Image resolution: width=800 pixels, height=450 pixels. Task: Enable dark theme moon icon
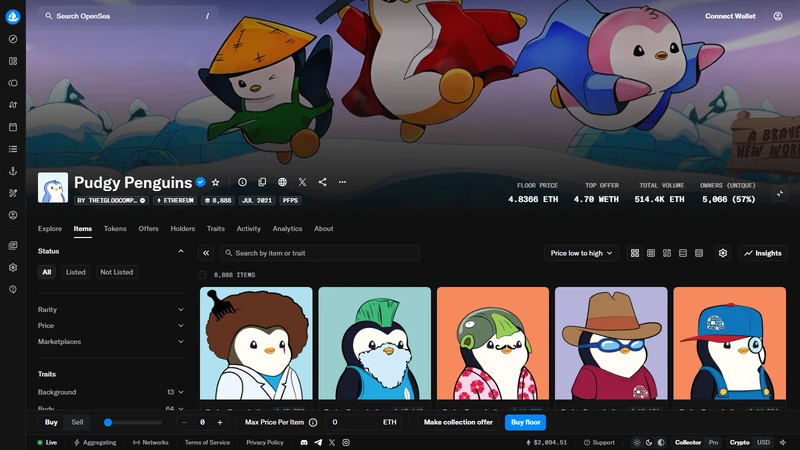(649, 442)
